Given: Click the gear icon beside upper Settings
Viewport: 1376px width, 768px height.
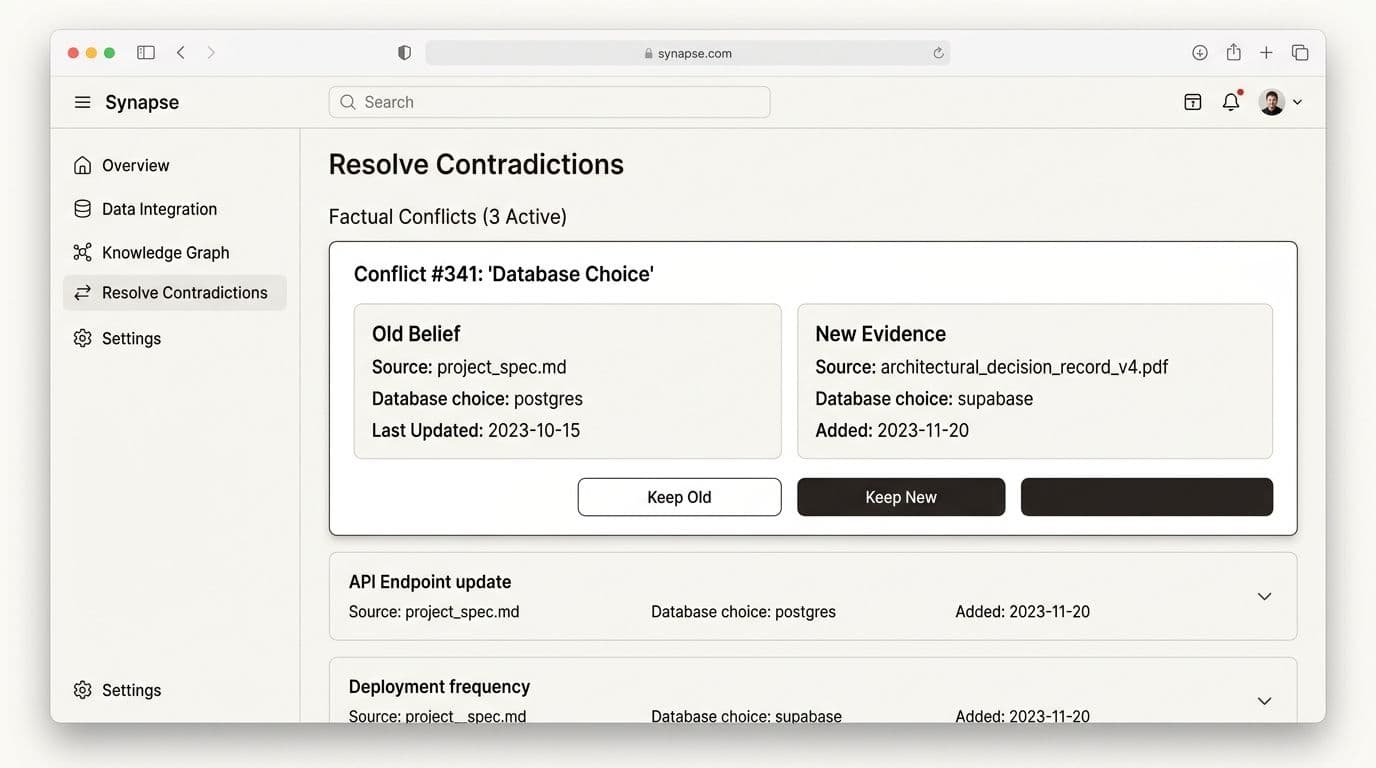Looking at the screenshot, I should tap(82, 338).
